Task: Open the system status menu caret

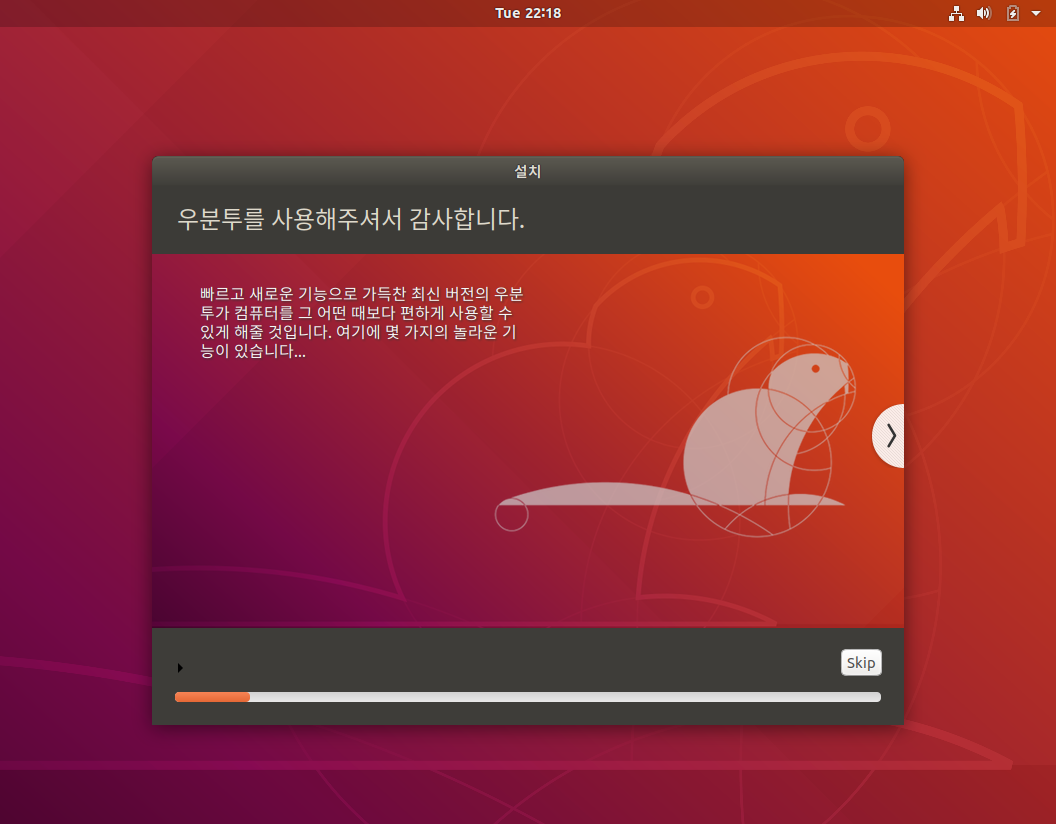Action: (x=1036, y=13)
